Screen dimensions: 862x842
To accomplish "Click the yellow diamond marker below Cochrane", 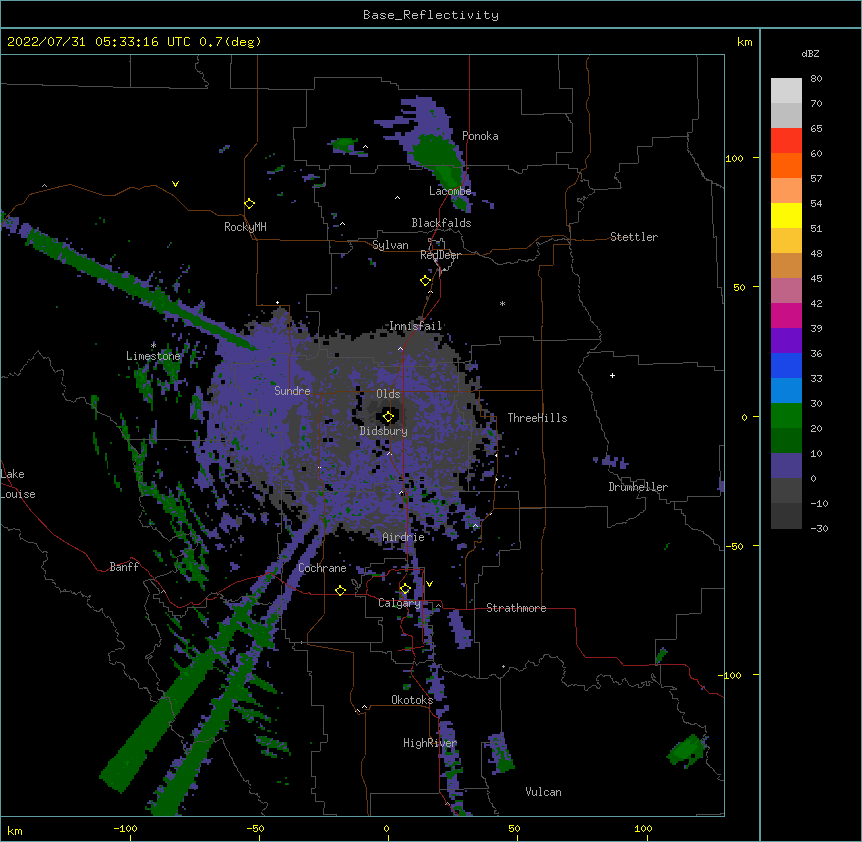I will [x=340, y=590].
